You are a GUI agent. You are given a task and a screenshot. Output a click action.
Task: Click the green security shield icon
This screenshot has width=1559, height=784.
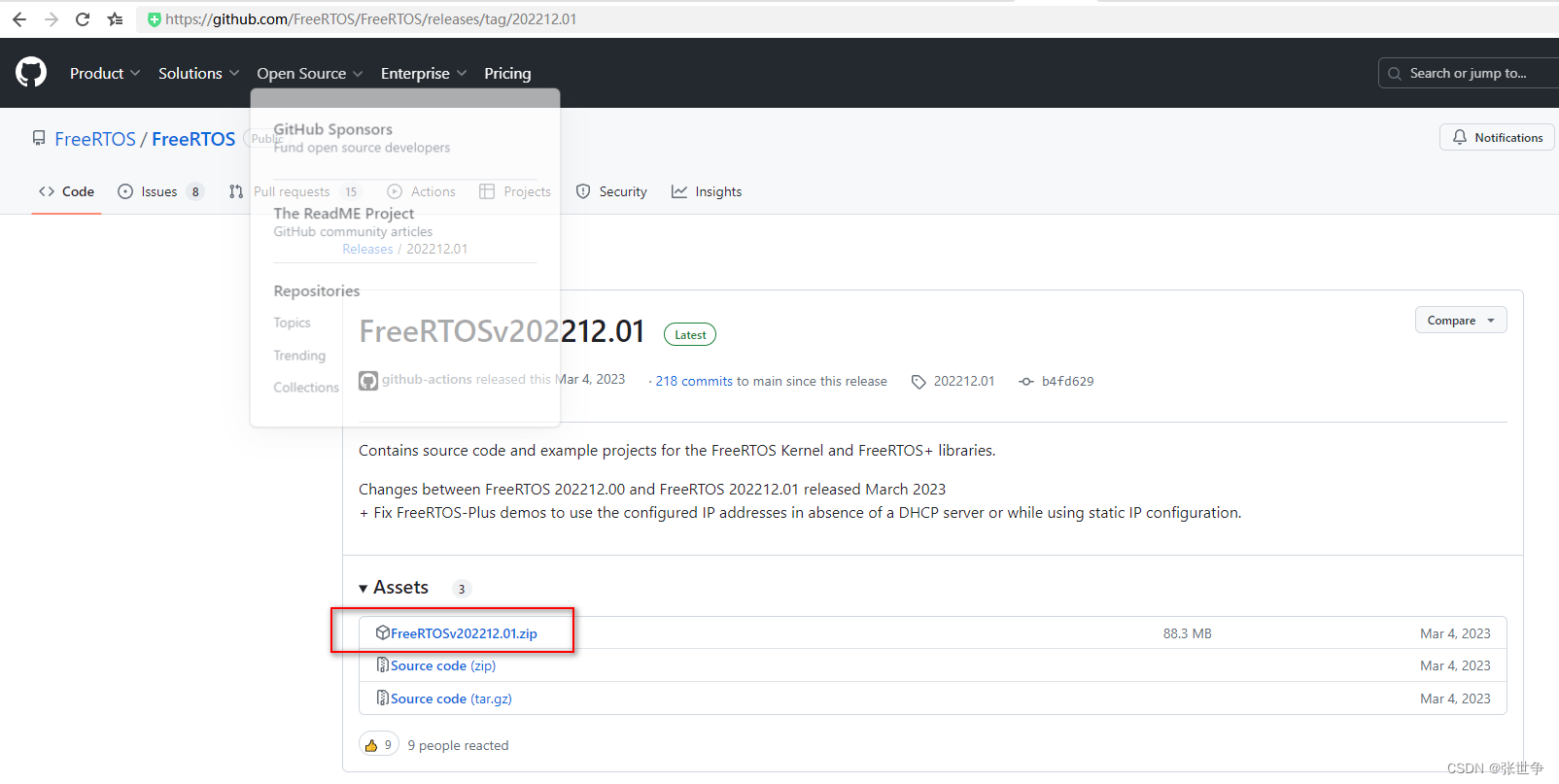[154, 19]
